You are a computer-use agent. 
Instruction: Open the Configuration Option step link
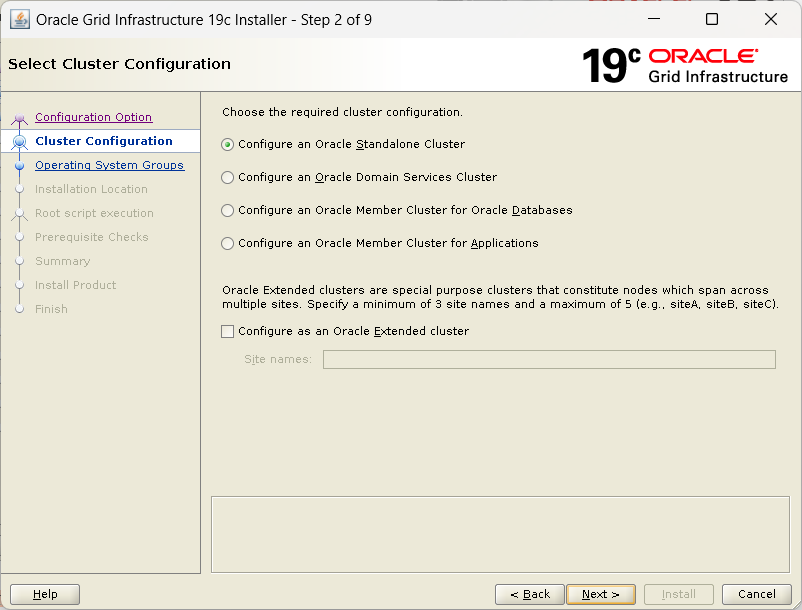[94, 117]
